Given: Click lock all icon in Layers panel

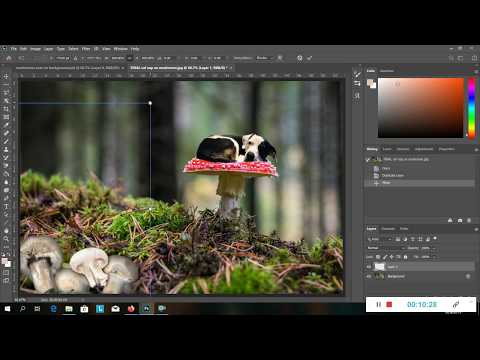Looking at the screenshot, I should 406,257.
